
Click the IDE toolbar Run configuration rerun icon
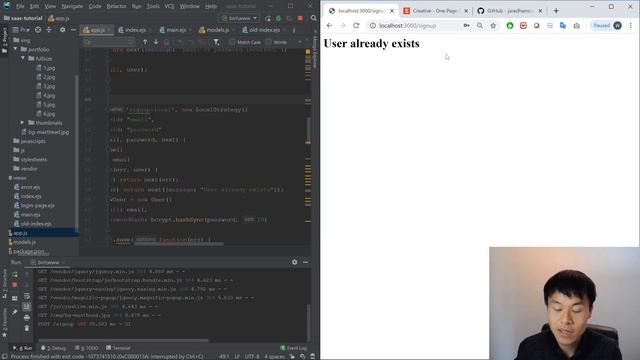[268, 18]
